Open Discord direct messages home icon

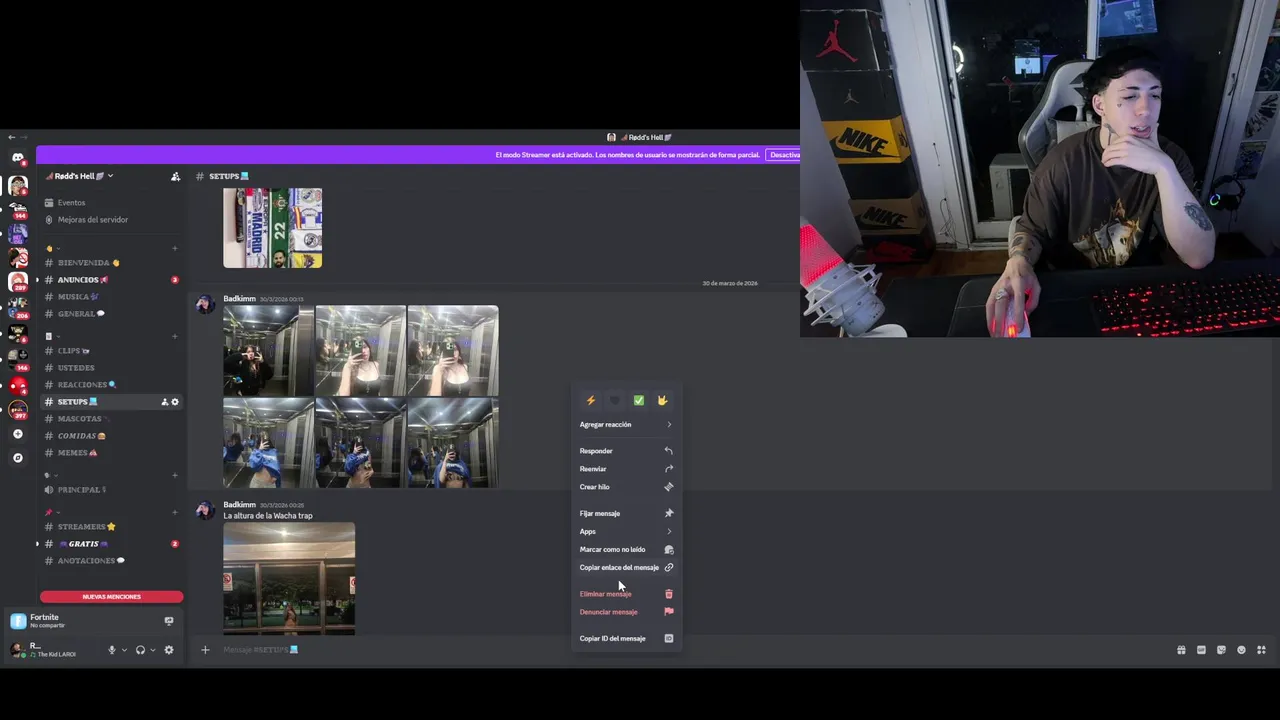coord(18,158)
